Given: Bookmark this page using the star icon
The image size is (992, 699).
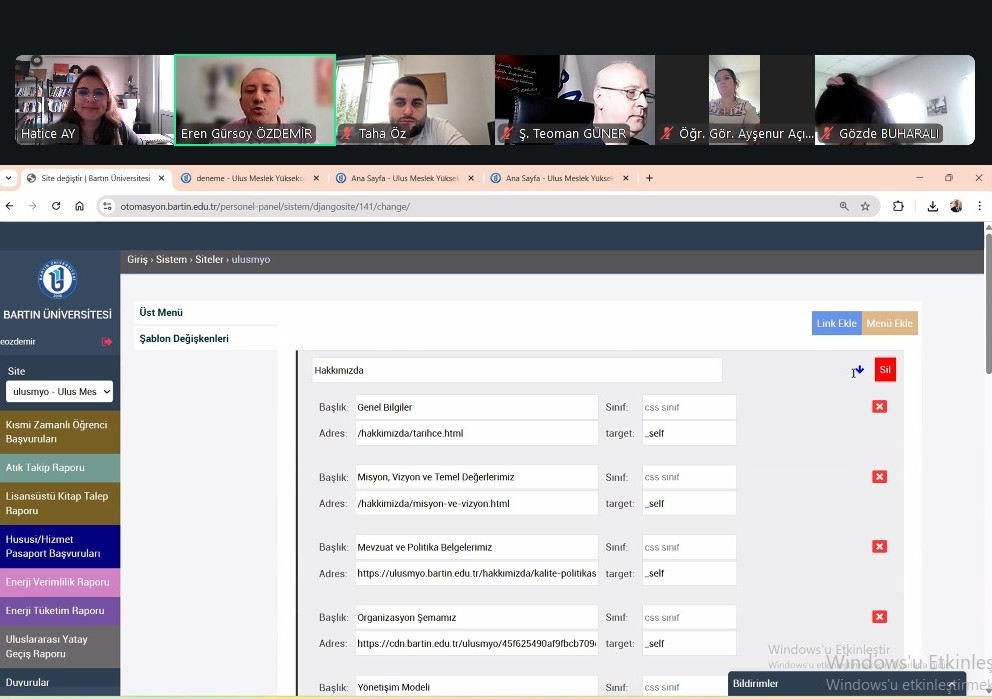Looking at the screenshot, I should pyautogui.click(x=865, y=206).
